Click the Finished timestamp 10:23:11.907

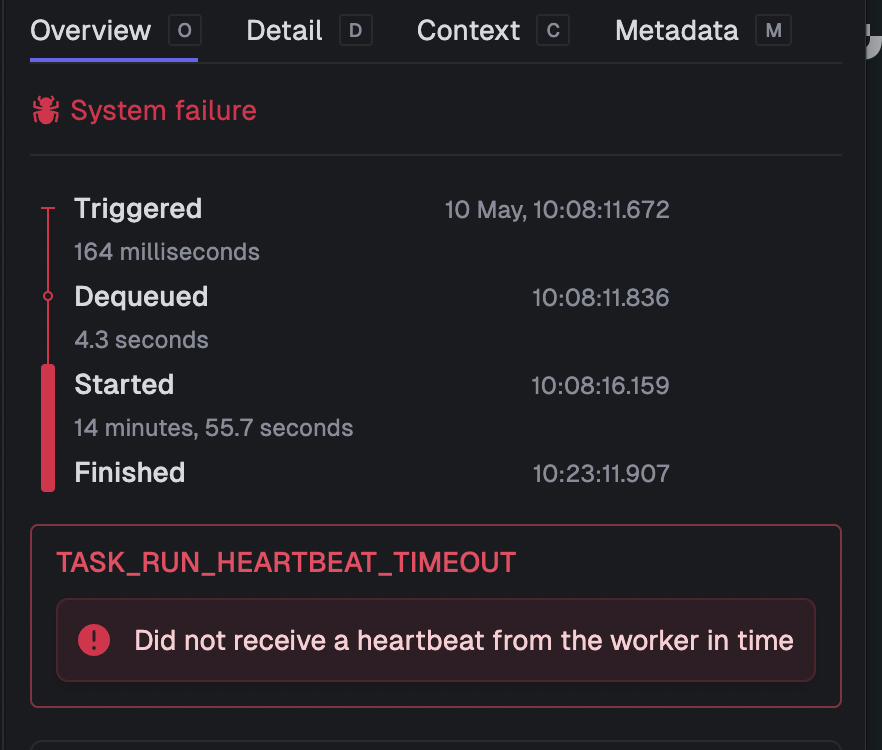point(601,474)
